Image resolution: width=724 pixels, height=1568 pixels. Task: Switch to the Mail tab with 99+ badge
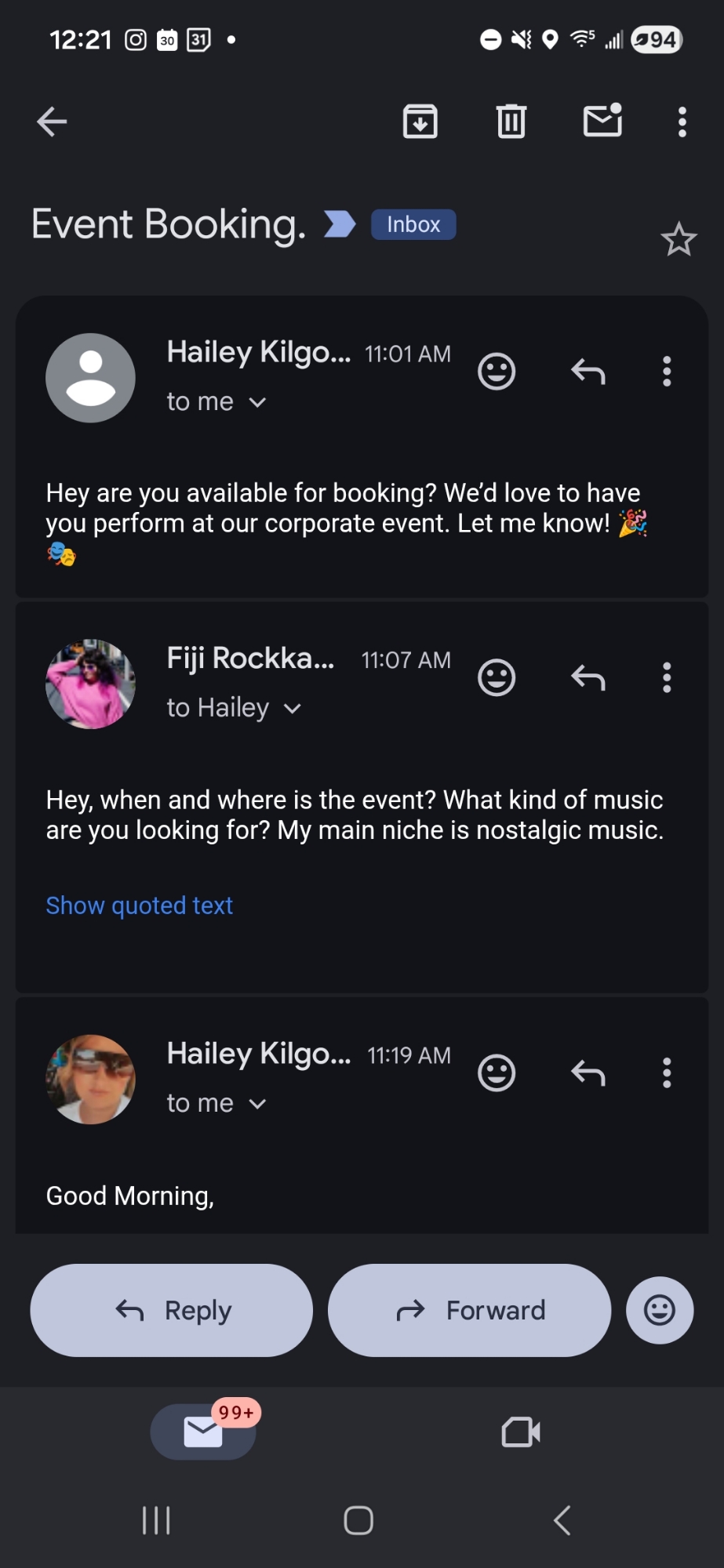click(x=203, y=1432)
